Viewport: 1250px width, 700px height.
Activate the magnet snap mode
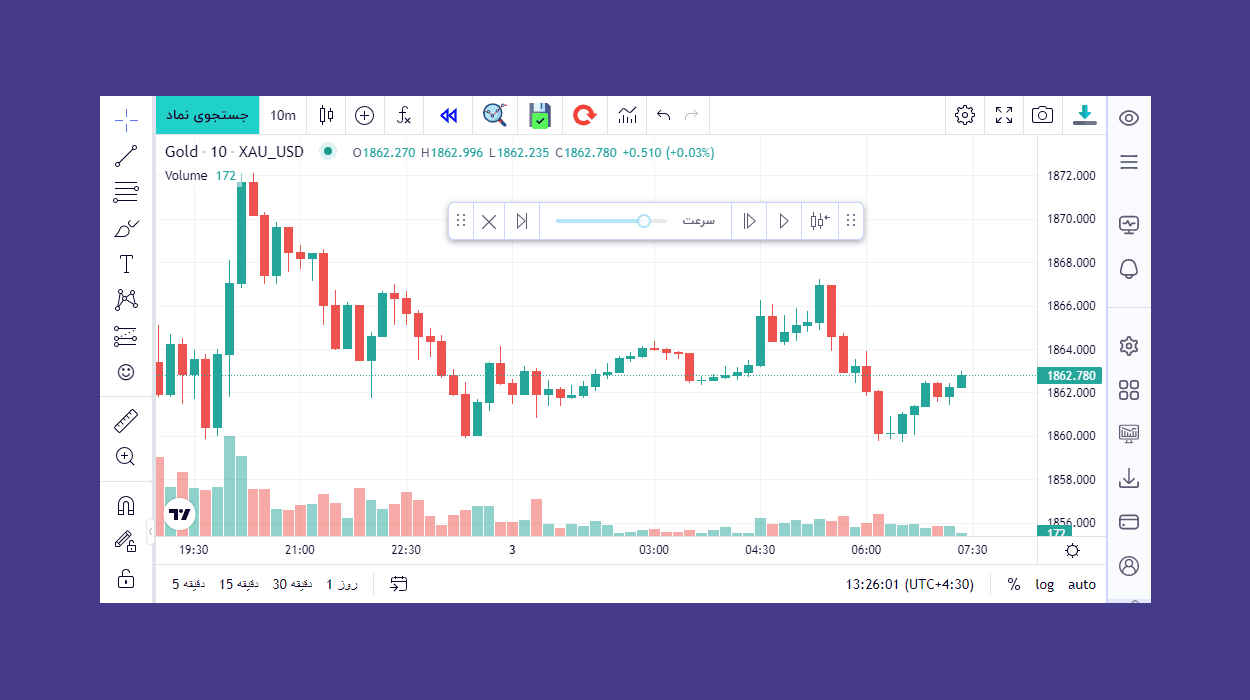pyautogui.click(x=126, y=506)
